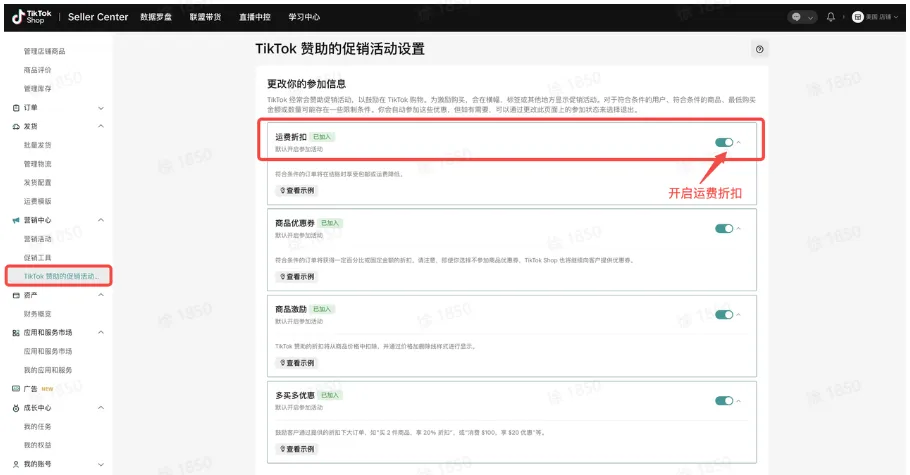Collapse the 商品优惠券 card with its chevron
This screenshot has height=475, width=910.
(x=739, y=228)
